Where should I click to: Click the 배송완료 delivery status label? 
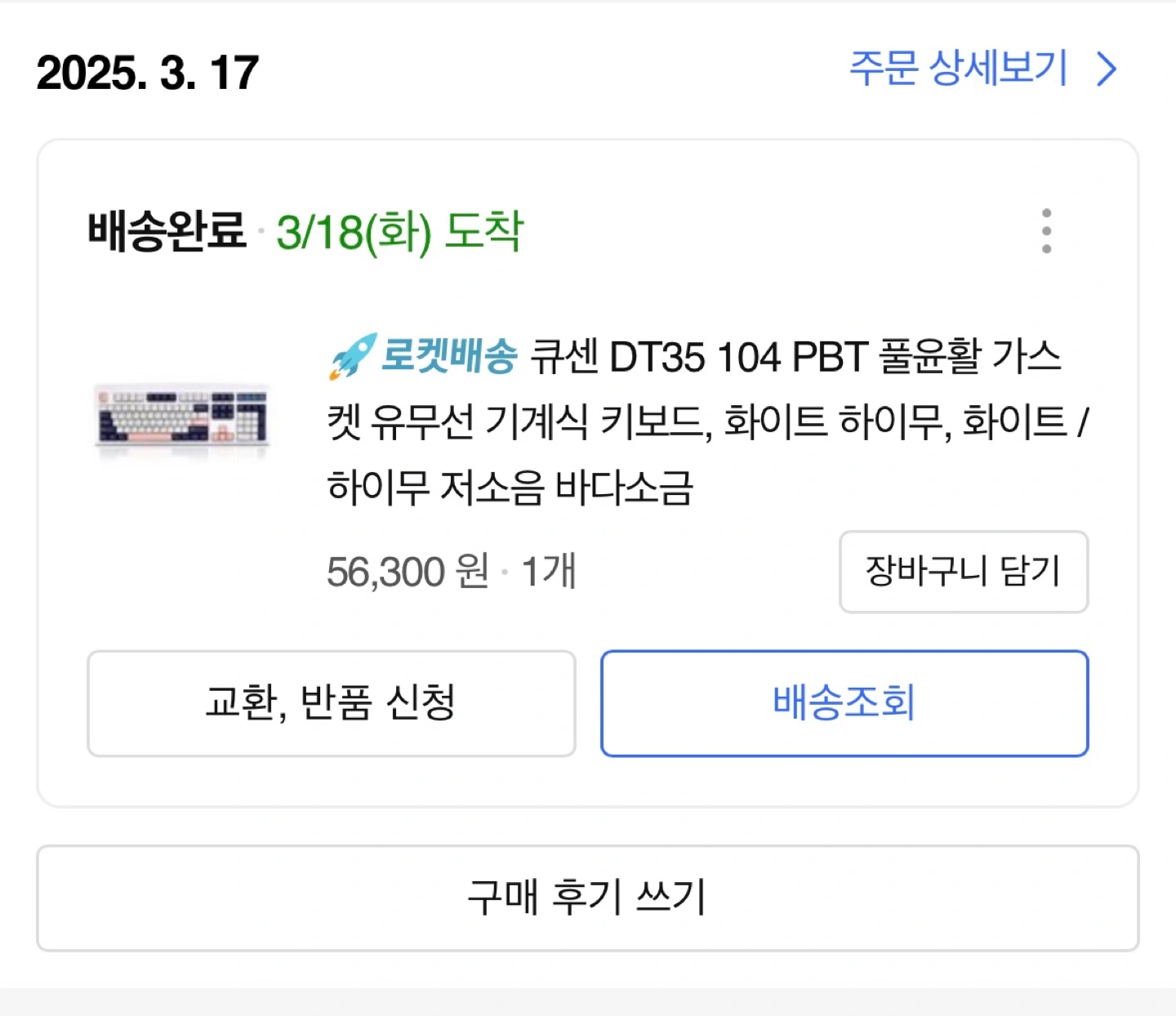tap(166, 233)
